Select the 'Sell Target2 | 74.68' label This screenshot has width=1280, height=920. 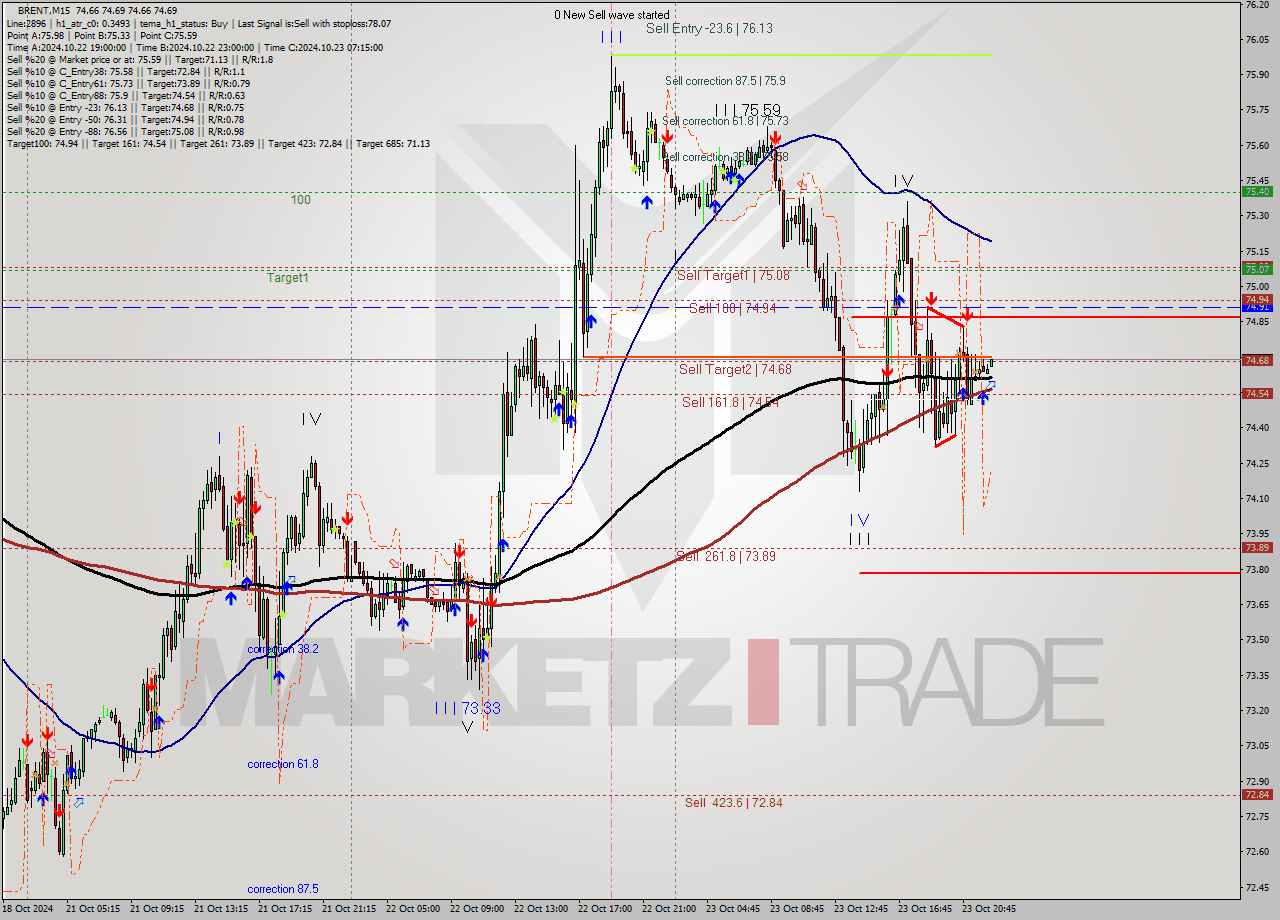tap(735, 369)
